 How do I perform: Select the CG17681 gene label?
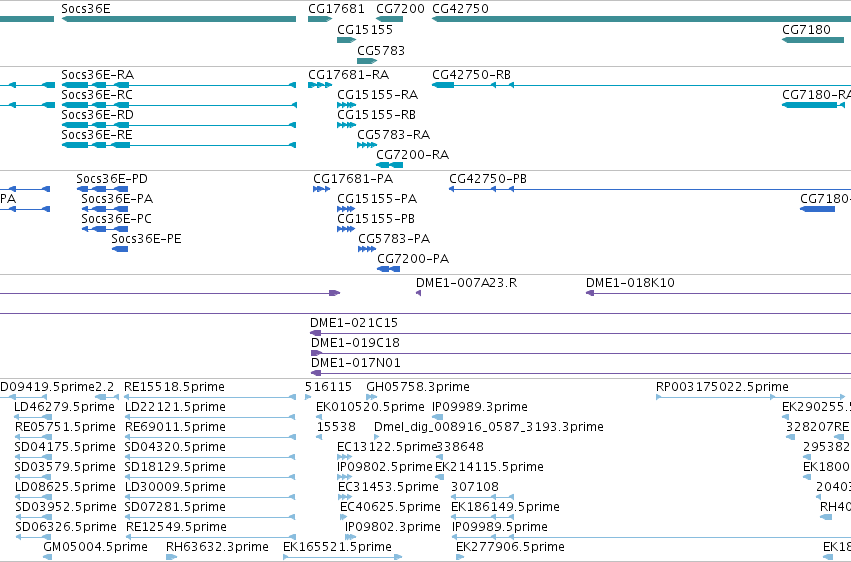coord(336,9)
